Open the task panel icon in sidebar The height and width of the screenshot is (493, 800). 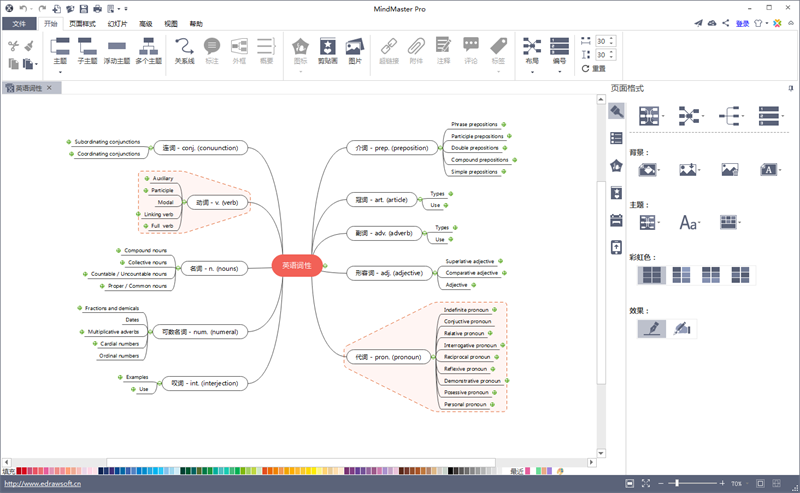coord(616,220)
